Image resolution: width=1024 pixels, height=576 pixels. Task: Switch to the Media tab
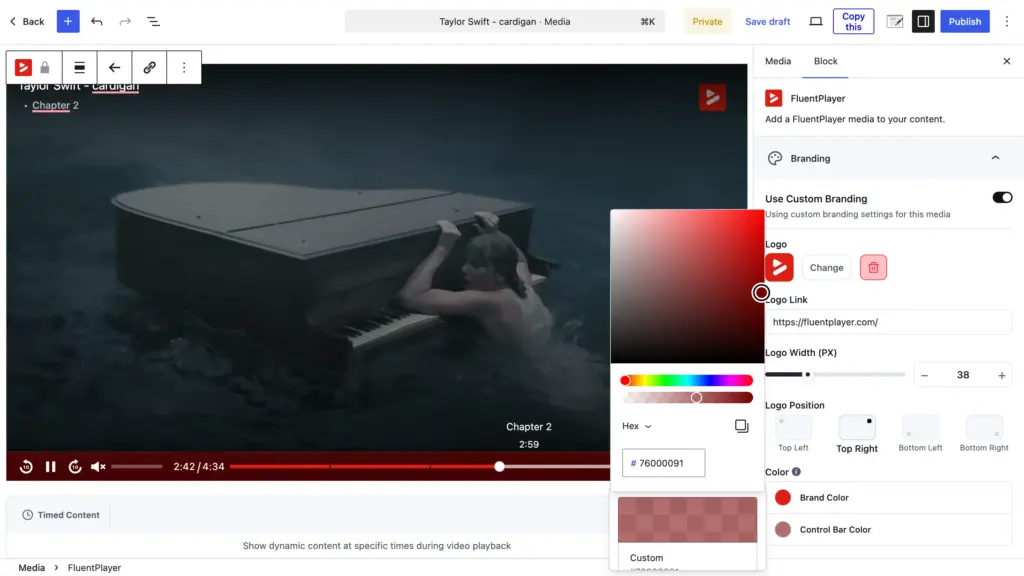coord(778,61)
